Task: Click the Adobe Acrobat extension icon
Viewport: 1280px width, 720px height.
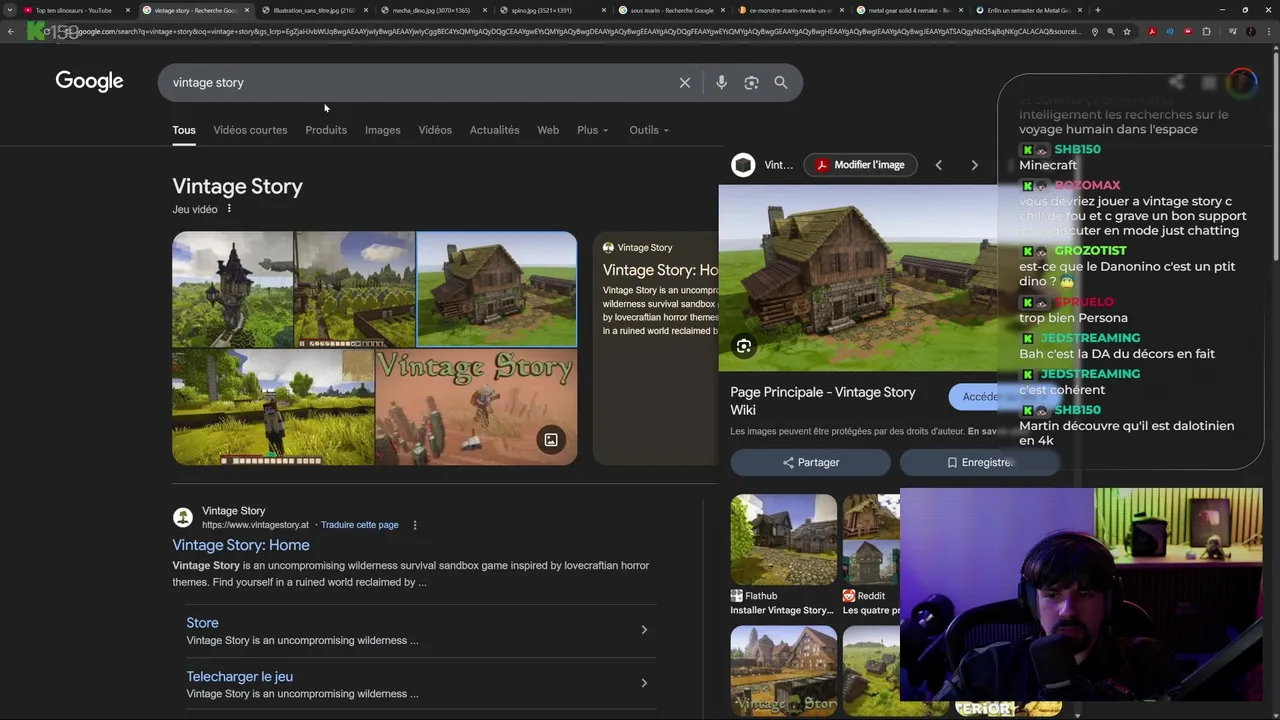Action: pyautogui.click(x=1152, y=32)
